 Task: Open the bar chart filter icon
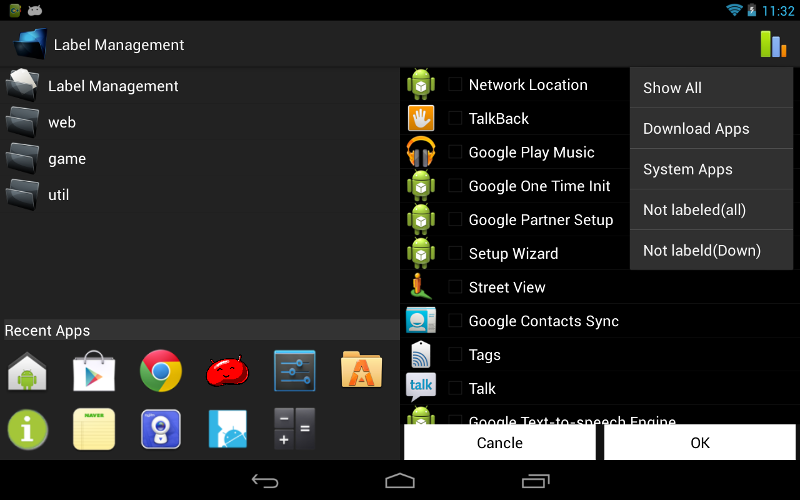(773, 44)
